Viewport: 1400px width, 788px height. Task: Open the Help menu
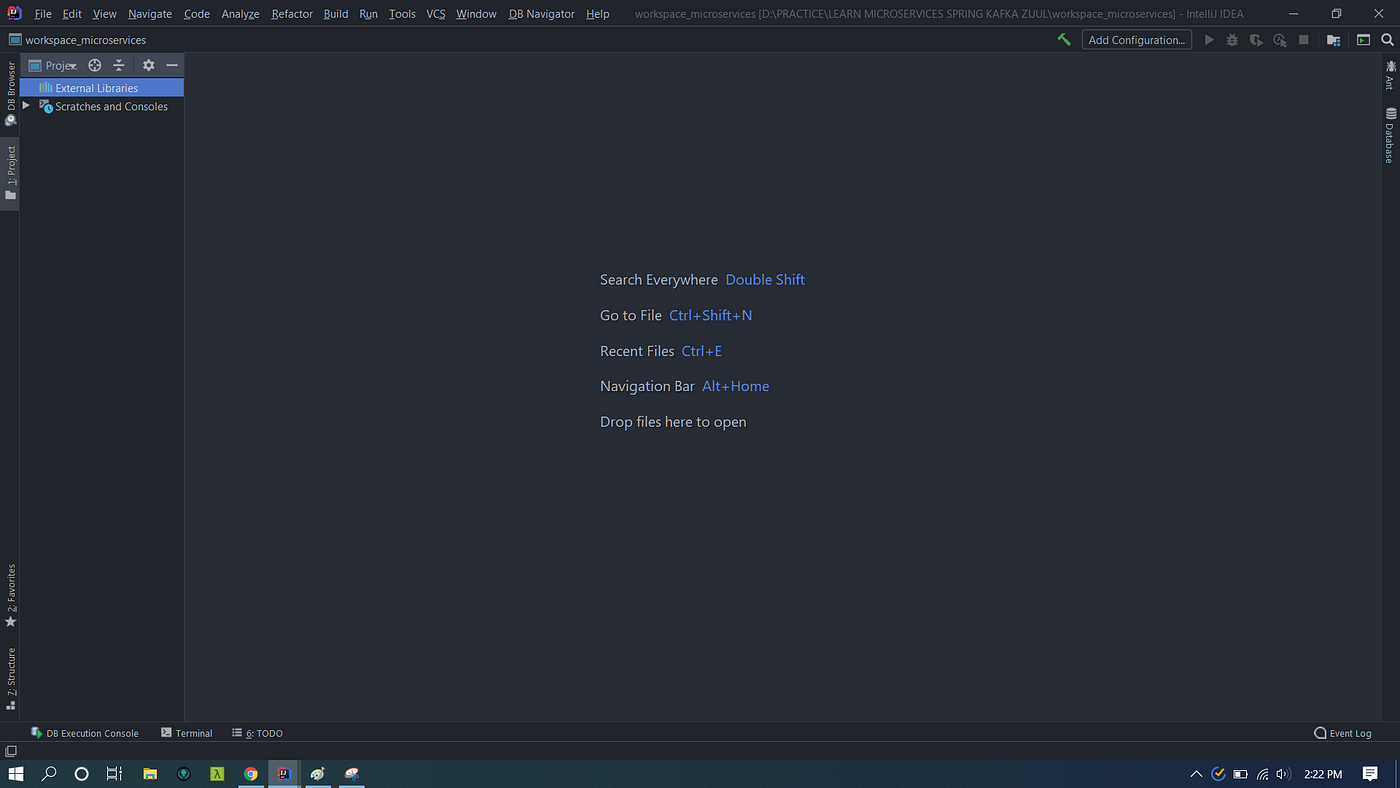598,14
